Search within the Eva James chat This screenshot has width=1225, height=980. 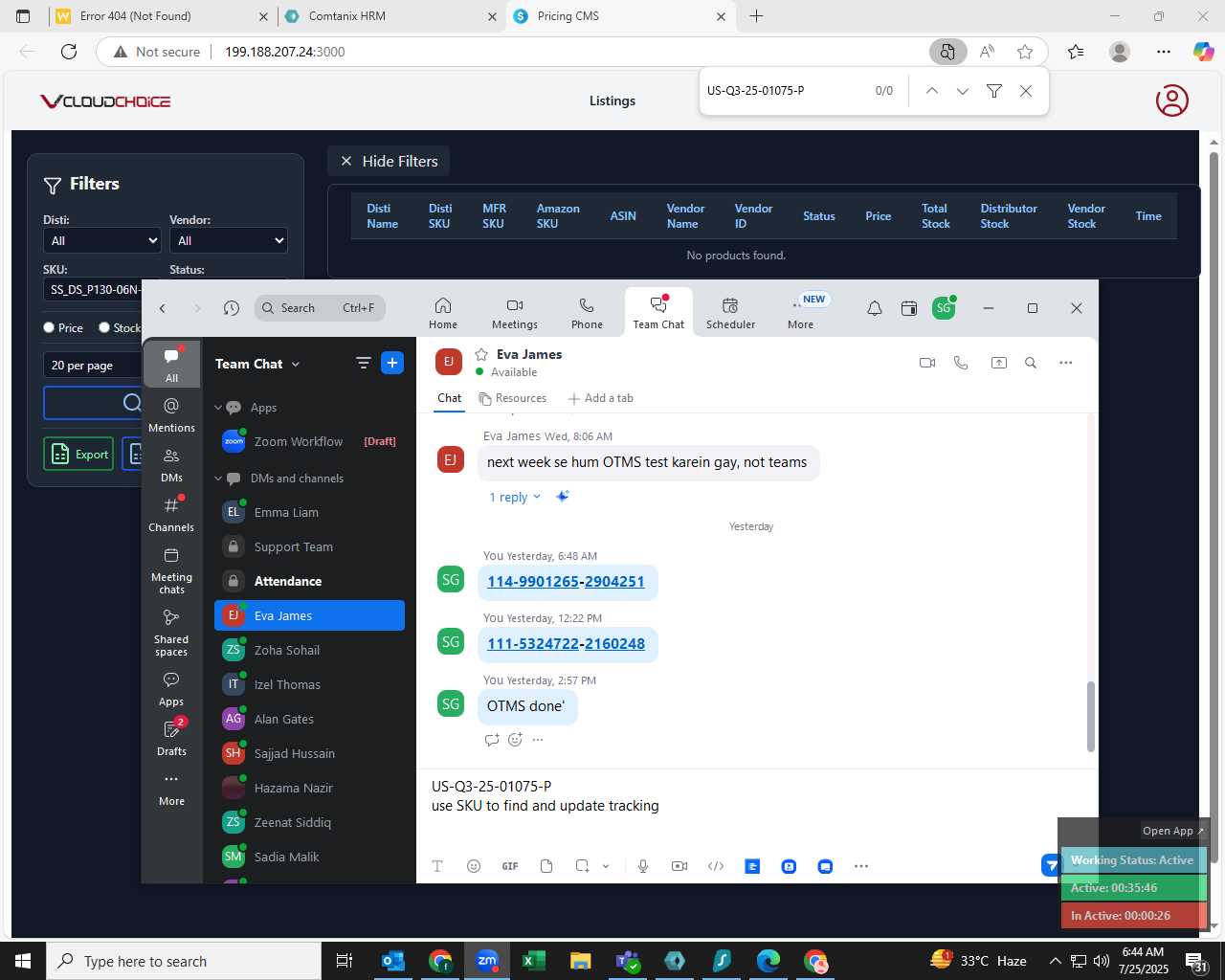tap(1031, 363)
